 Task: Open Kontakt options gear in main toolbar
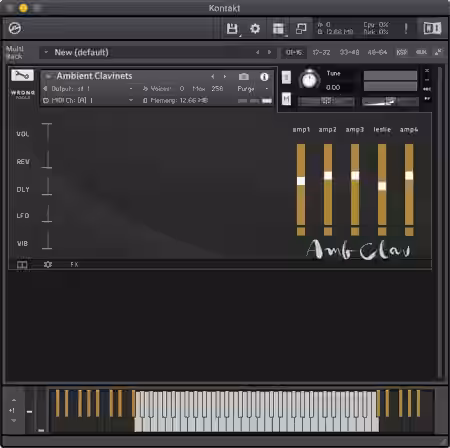pyautogui.click(x=255, y=29)
